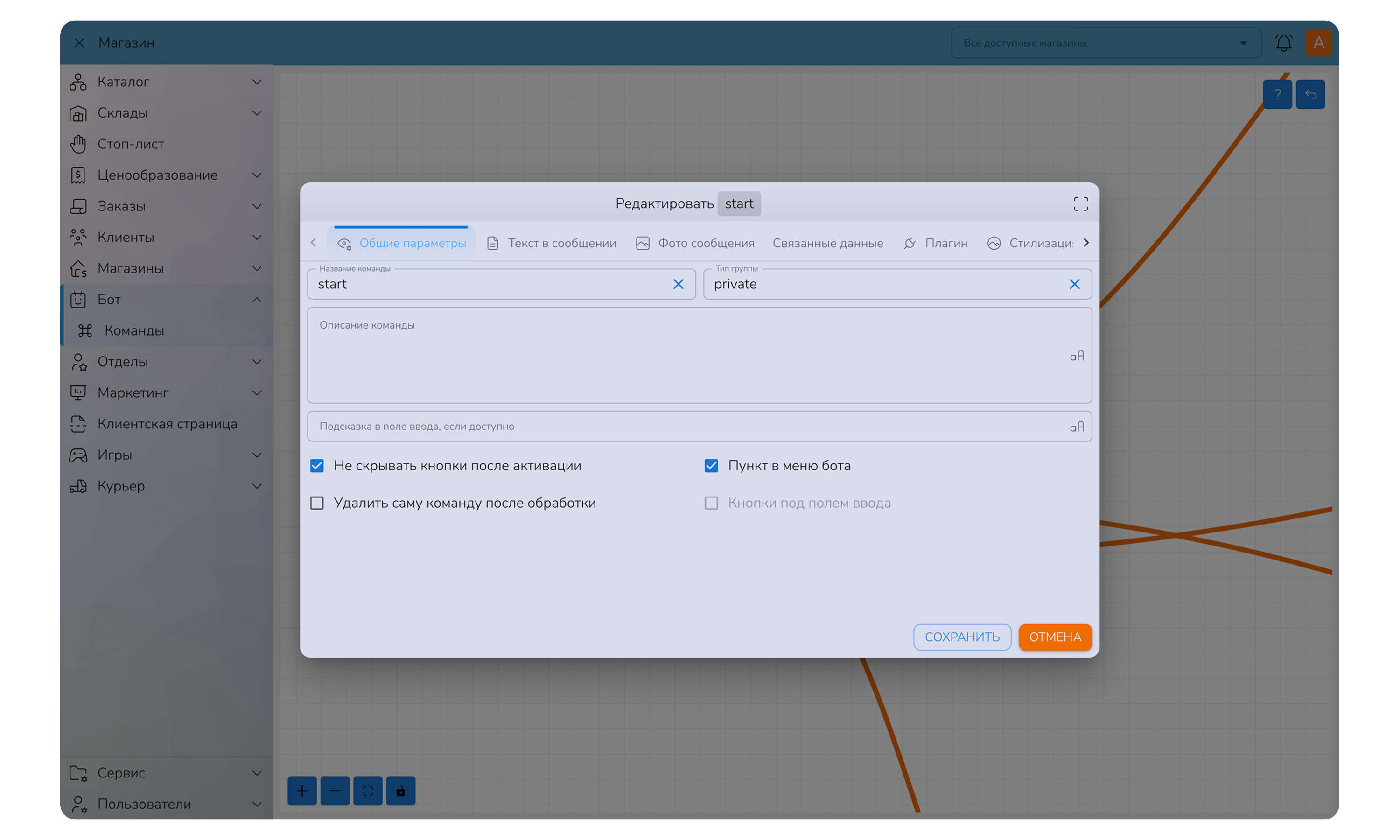Click the help question mark button
This screenshot has height=840, width=1400.
1277,94
